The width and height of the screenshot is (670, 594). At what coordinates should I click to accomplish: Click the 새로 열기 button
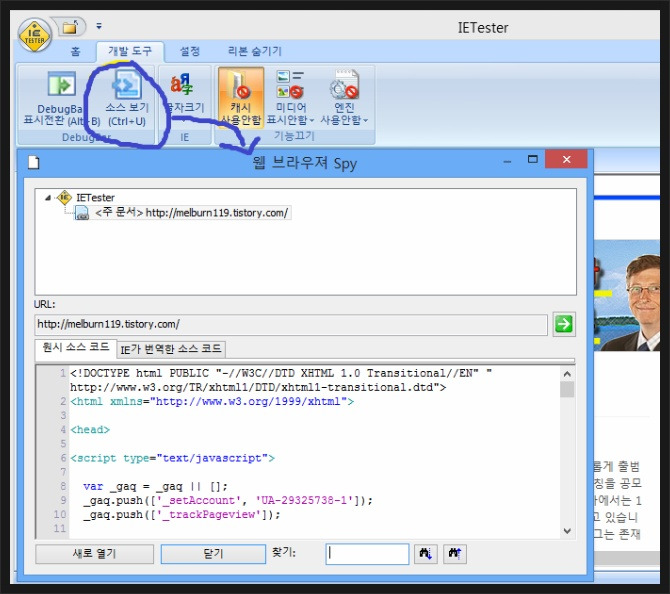(94, 554)
